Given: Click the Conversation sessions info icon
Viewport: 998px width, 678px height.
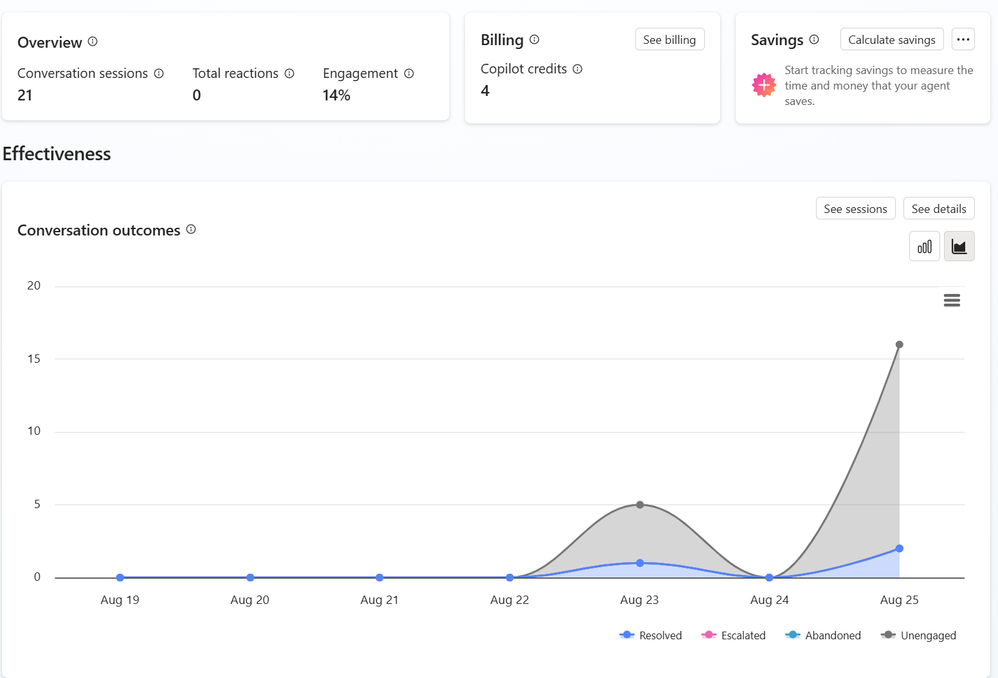Looking at the screenshot, I should (x=158, y=73).
